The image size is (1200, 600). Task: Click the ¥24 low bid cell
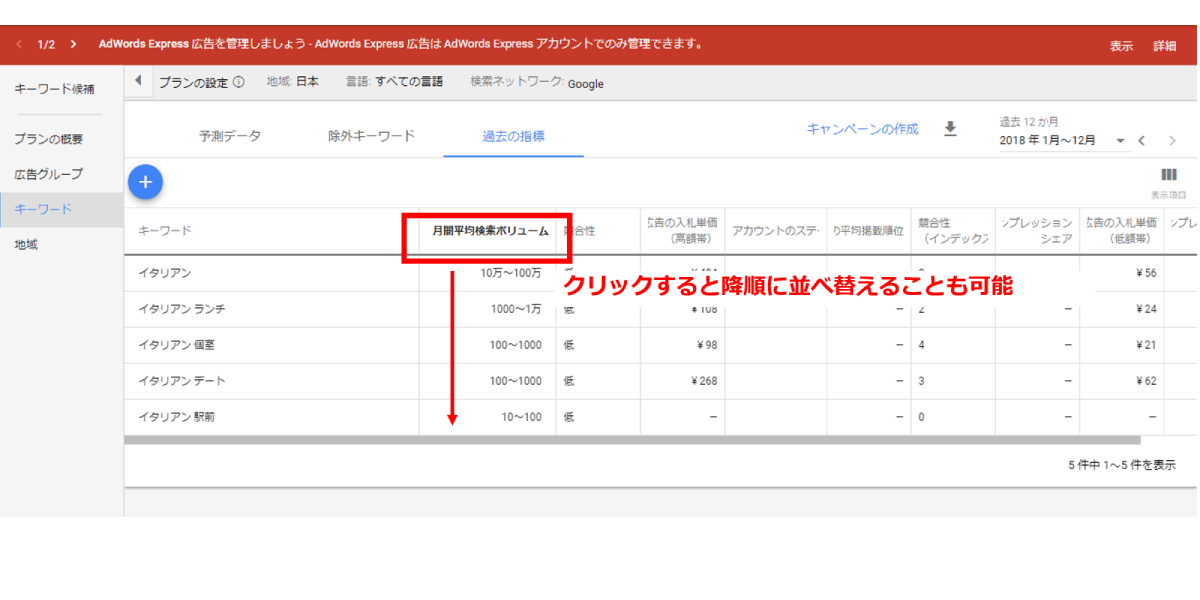(x=1146, y=309)
